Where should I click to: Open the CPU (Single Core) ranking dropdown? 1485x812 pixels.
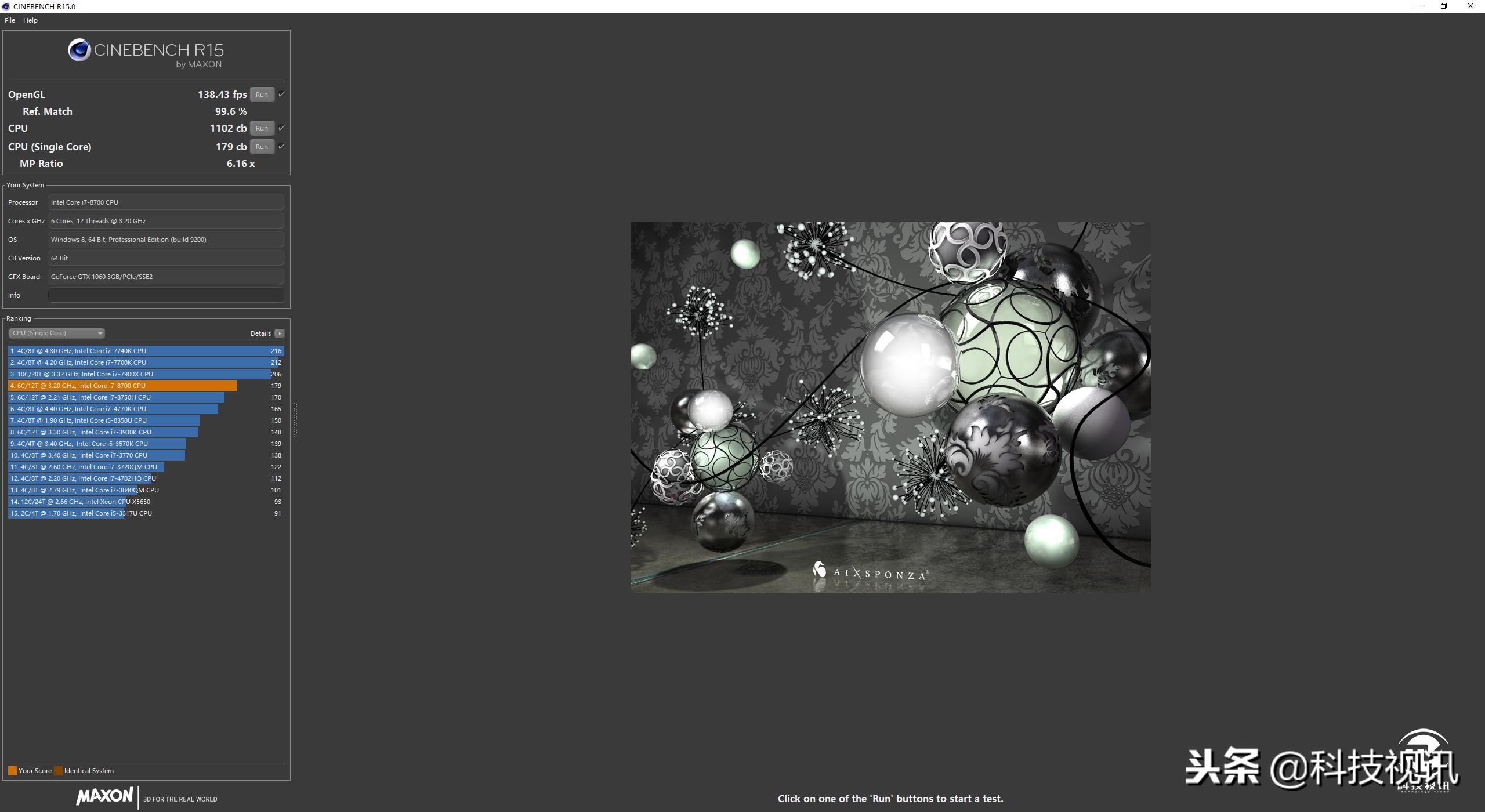tap(57, 333)
